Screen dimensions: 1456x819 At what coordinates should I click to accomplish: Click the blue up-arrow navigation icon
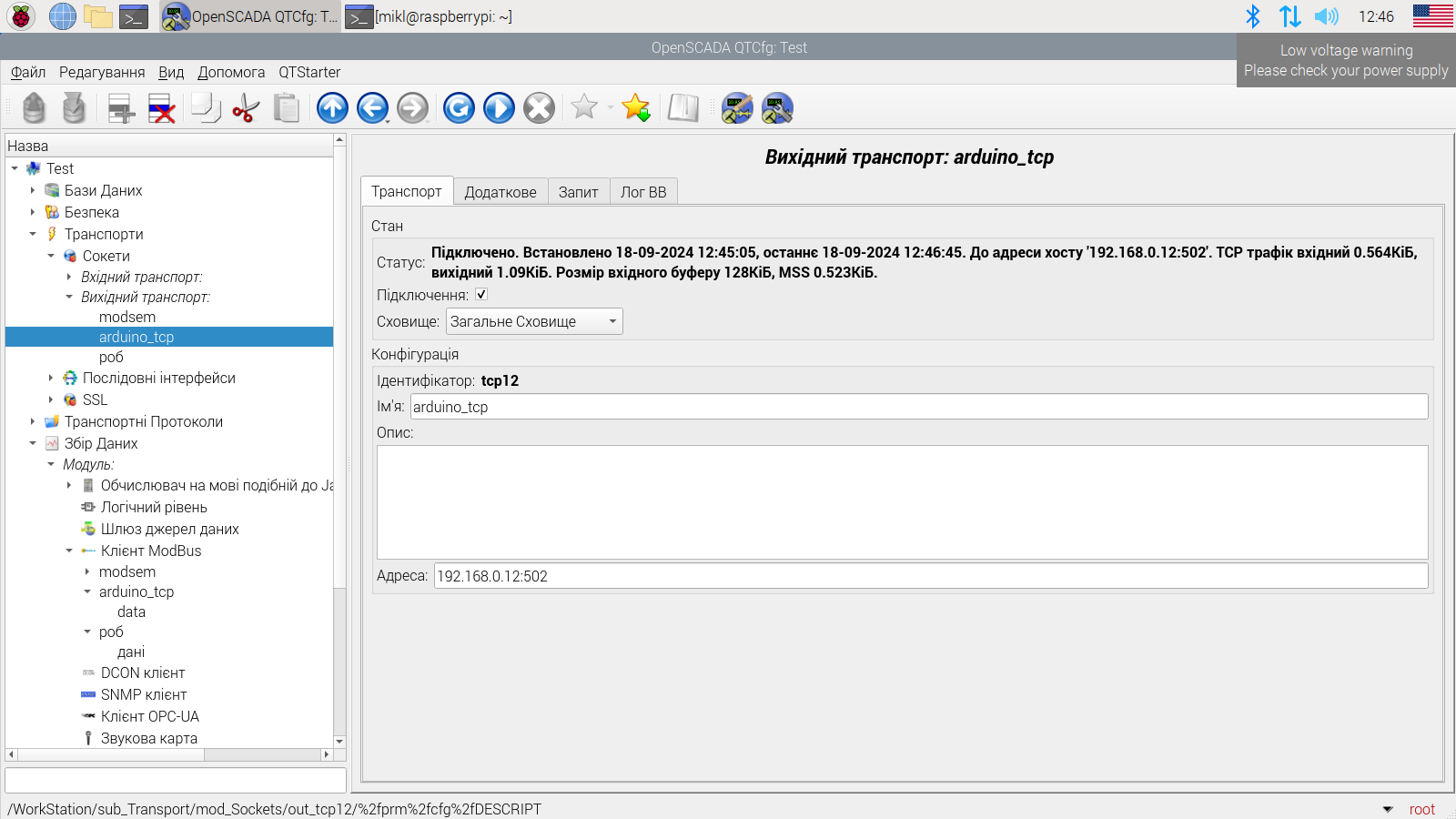click(x=332, y=108)
